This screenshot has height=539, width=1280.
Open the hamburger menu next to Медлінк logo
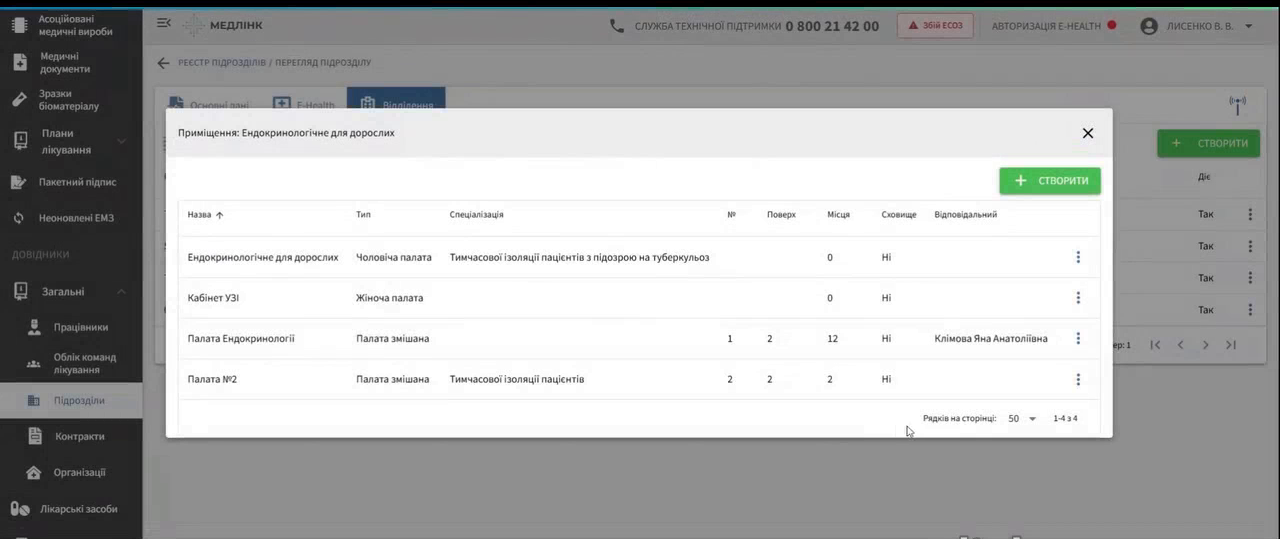[164, 23]
